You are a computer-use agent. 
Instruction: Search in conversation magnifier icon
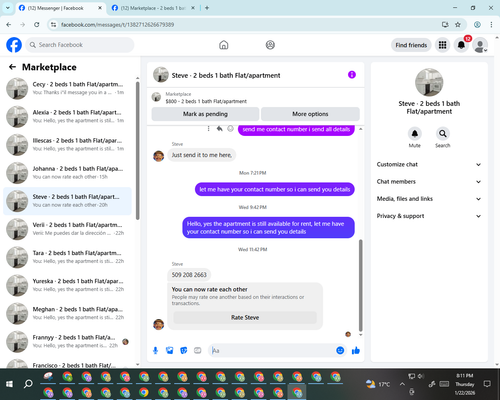tap(442, 134)
